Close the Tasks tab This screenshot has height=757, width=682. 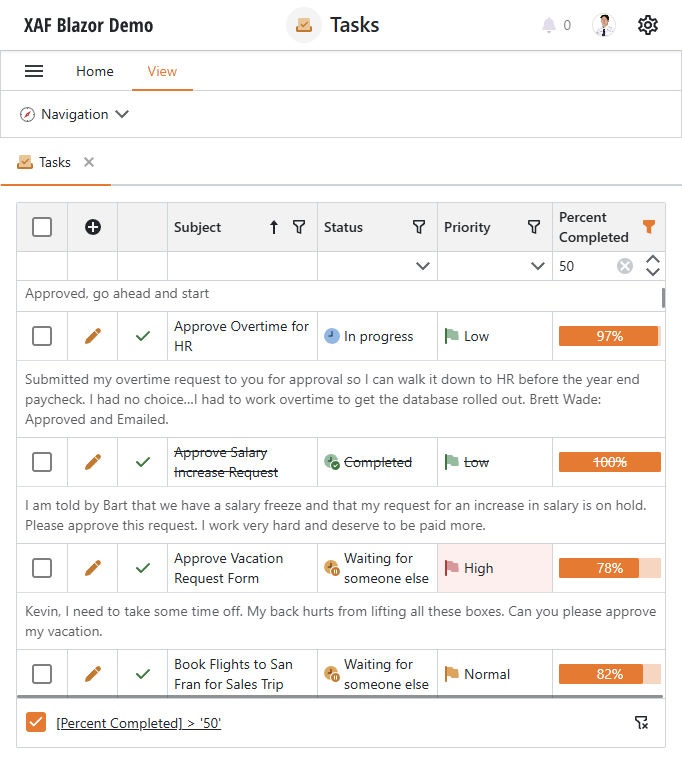click(89, 162)
